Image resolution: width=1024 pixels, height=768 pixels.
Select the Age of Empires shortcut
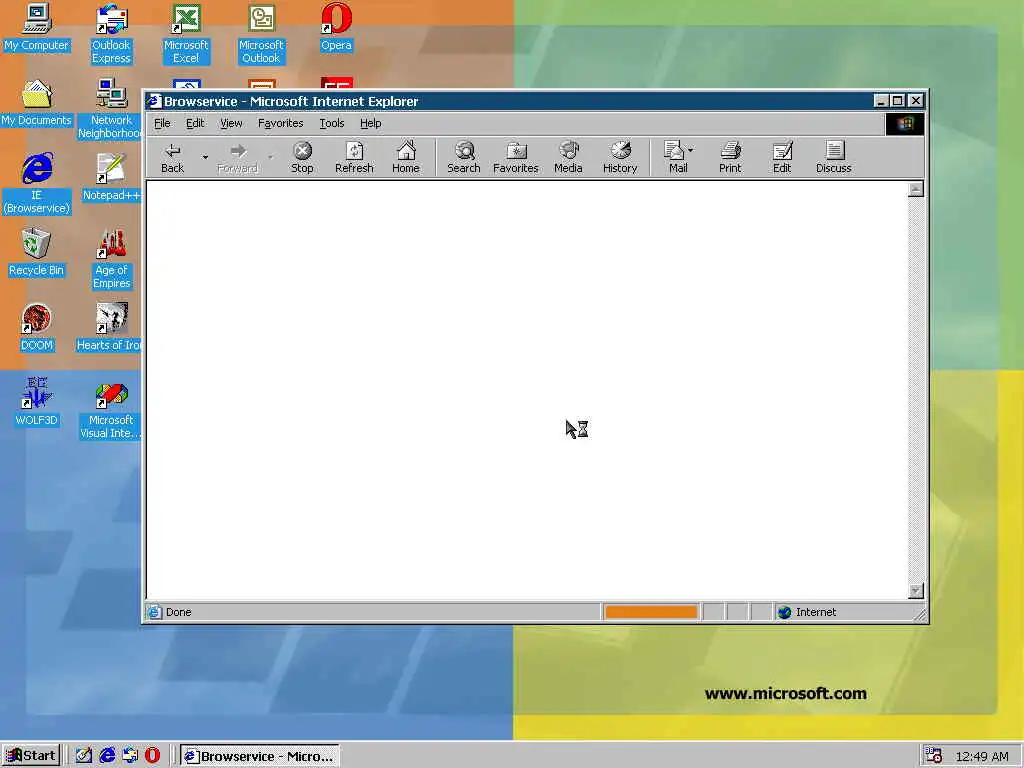coord(111,259)
